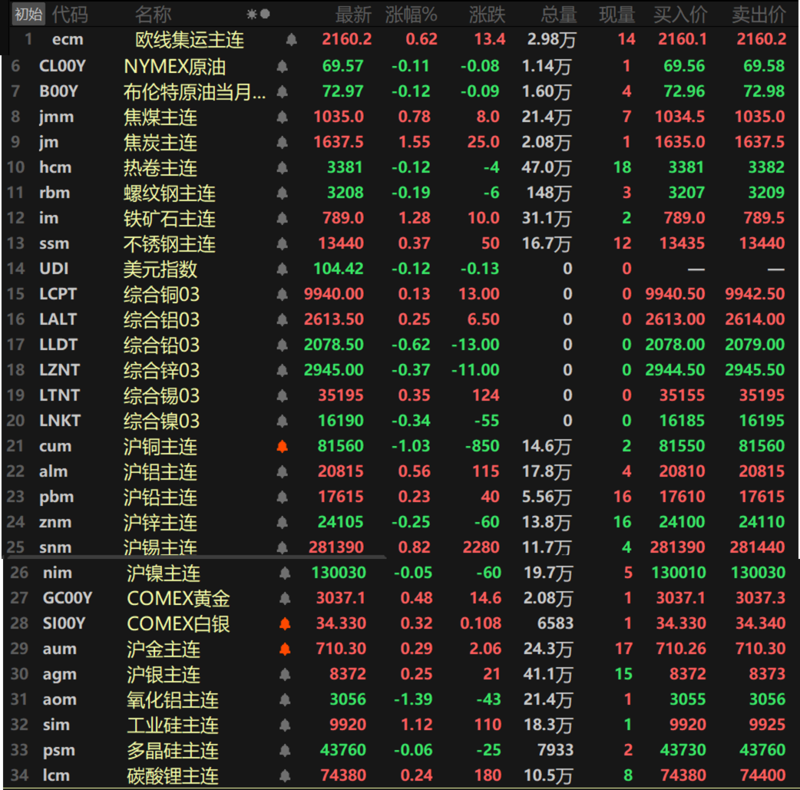Click the sun/dot marker column header icon
The width and height of the screenshot is (800, 790).
pos(258,14)
